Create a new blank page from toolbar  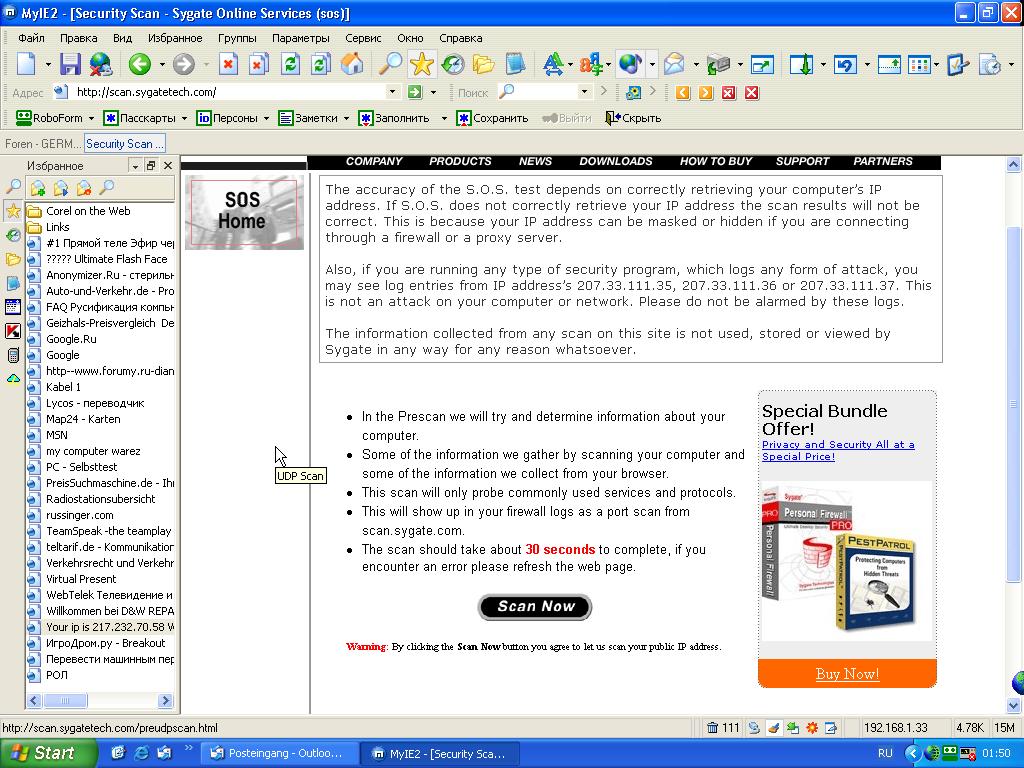[26, 64]
